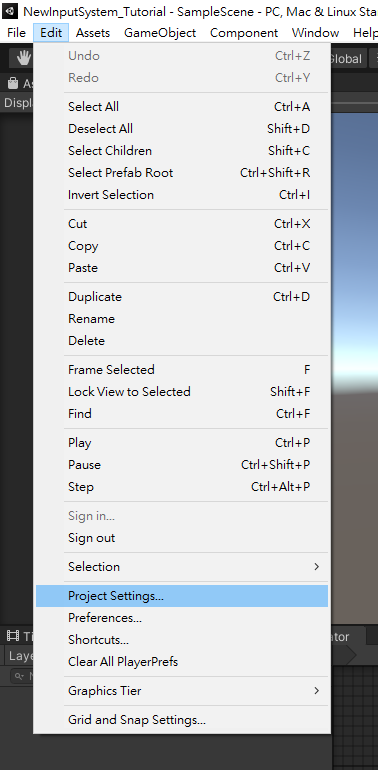Image resolution: width=378 pixels, height=770 pixels.
Task: Click the Asset Store bag icon
Action: click(13, 83)
